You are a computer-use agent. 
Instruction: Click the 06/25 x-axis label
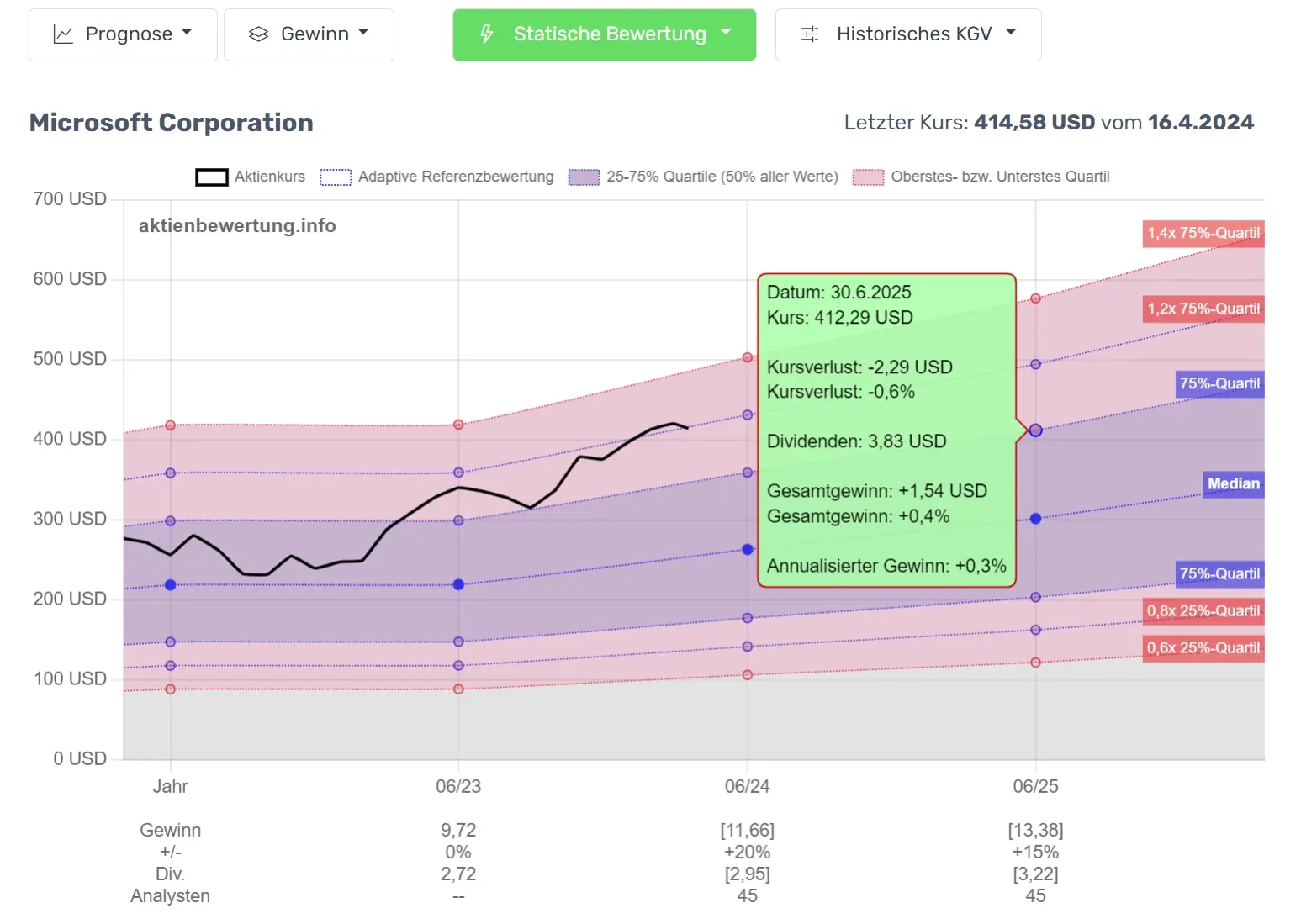point(1036,787)
